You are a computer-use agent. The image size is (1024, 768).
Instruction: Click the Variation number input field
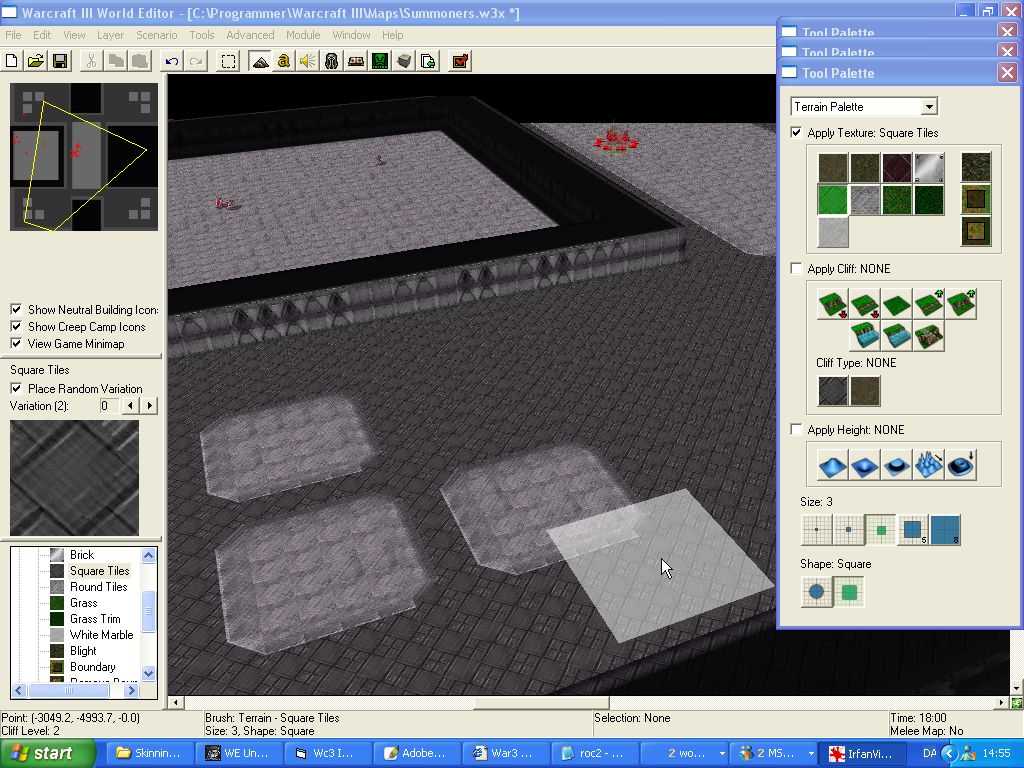coord(108,406)
